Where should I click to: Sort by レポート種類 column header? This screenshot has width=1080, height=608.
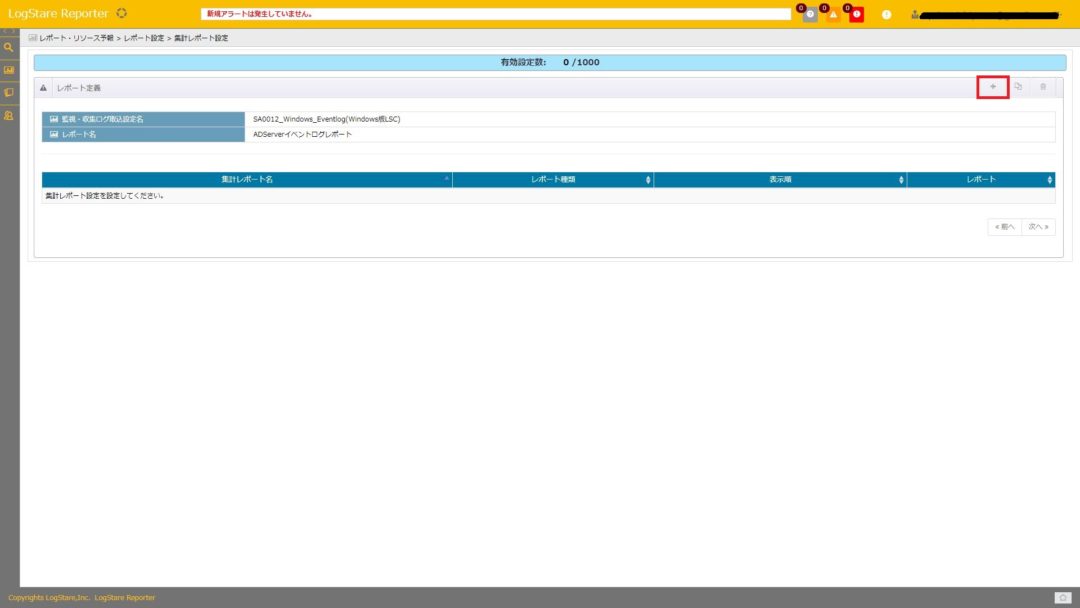point(553,180)
